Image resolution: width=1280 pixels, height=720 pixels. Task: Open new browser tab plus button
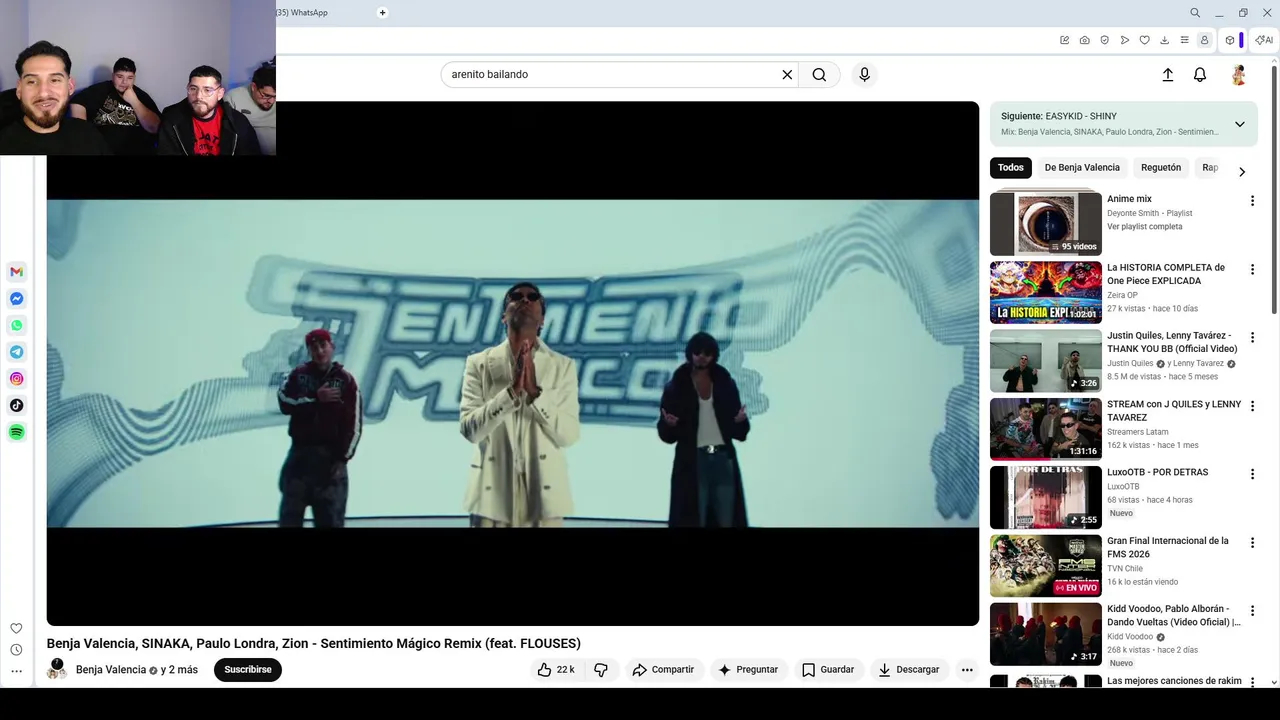coord(382,13)
